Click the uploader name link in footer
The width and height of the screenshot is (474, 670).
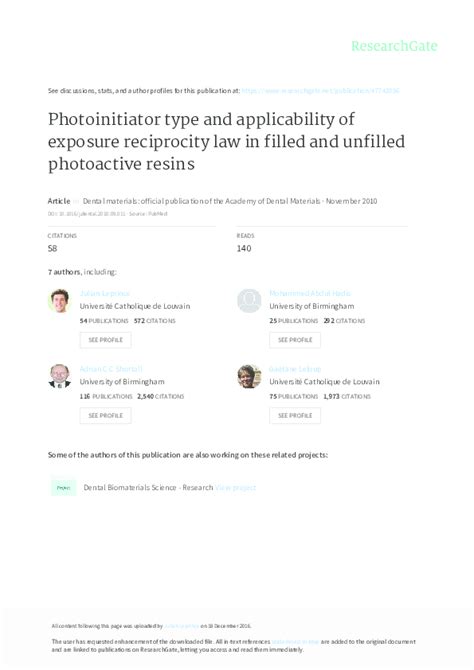(x=182, y=626)
